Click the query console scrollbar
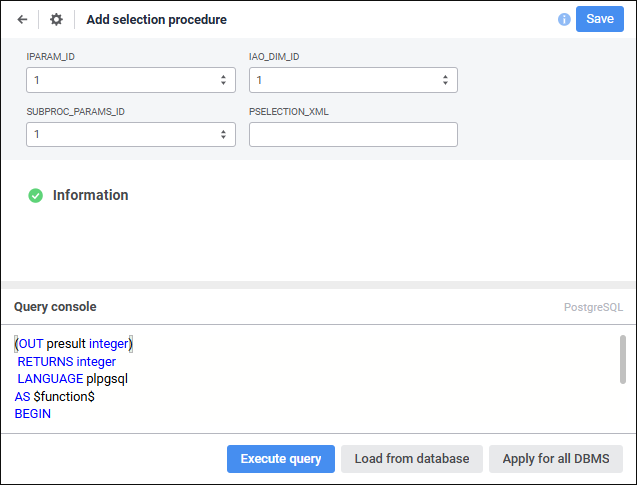This screenshot has height=485, width=637. [622, 358]
